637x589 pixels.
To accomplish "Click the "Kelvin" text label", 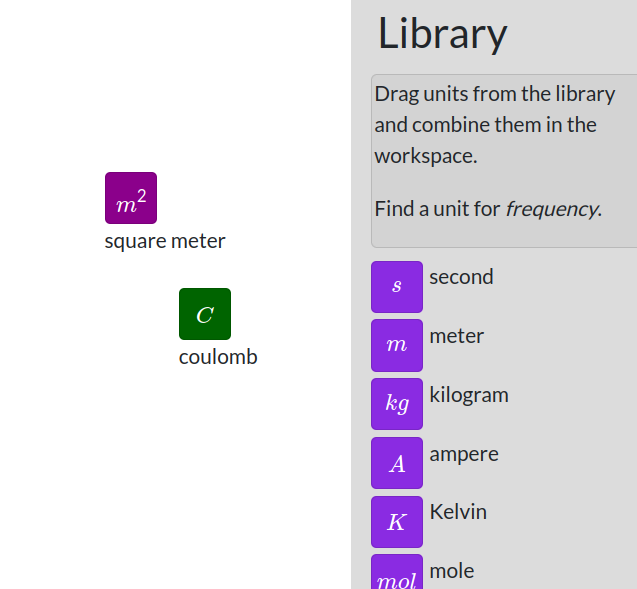I will pyautogui.click(x=458, y=512).
